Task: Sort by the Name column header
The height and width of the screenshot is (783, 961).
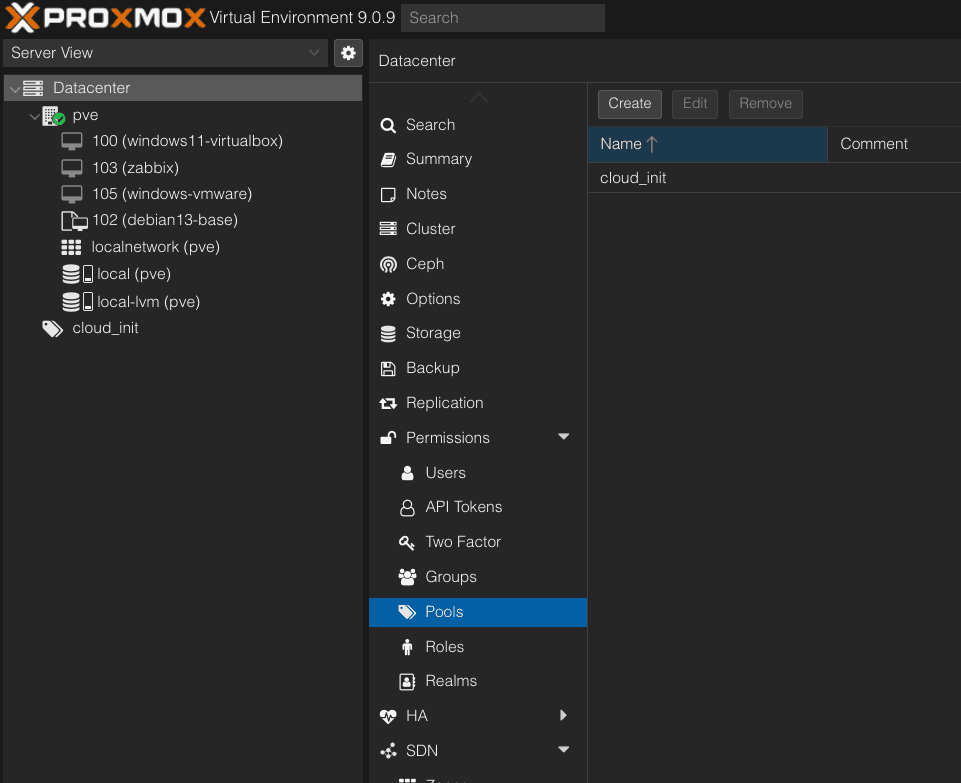Action: (x=707, y=145)
